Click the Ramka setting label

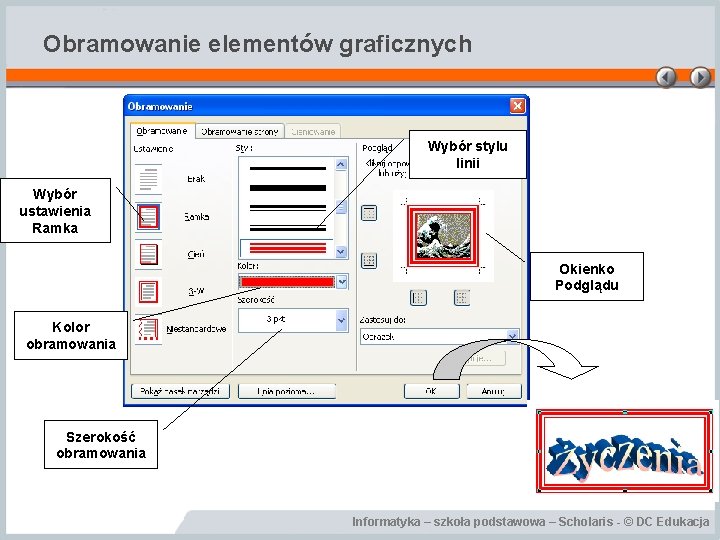pos(197,216)
